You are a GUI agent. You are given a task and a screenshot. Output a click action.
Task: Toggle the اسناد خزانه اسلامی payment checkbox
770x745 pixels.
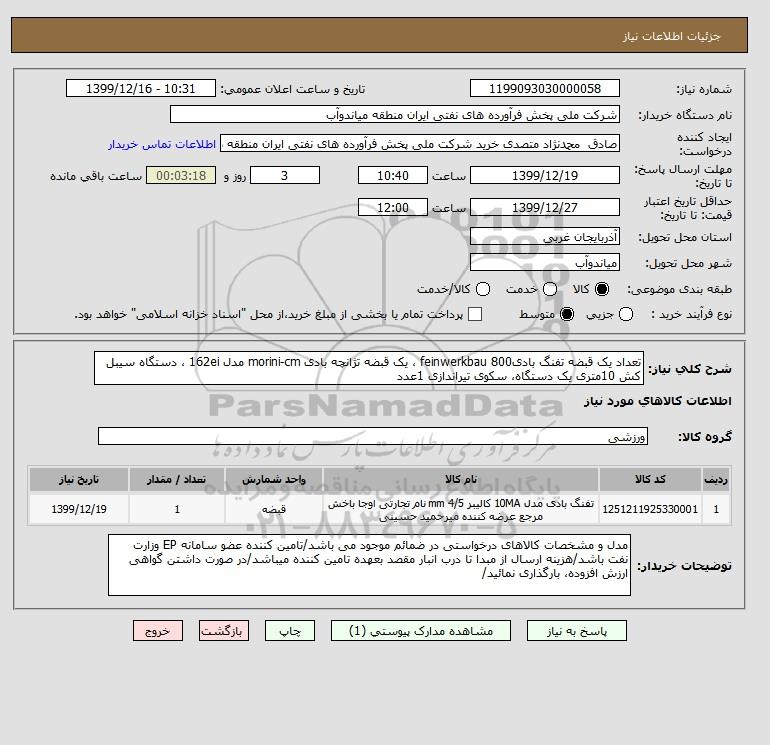coord(475,314)
